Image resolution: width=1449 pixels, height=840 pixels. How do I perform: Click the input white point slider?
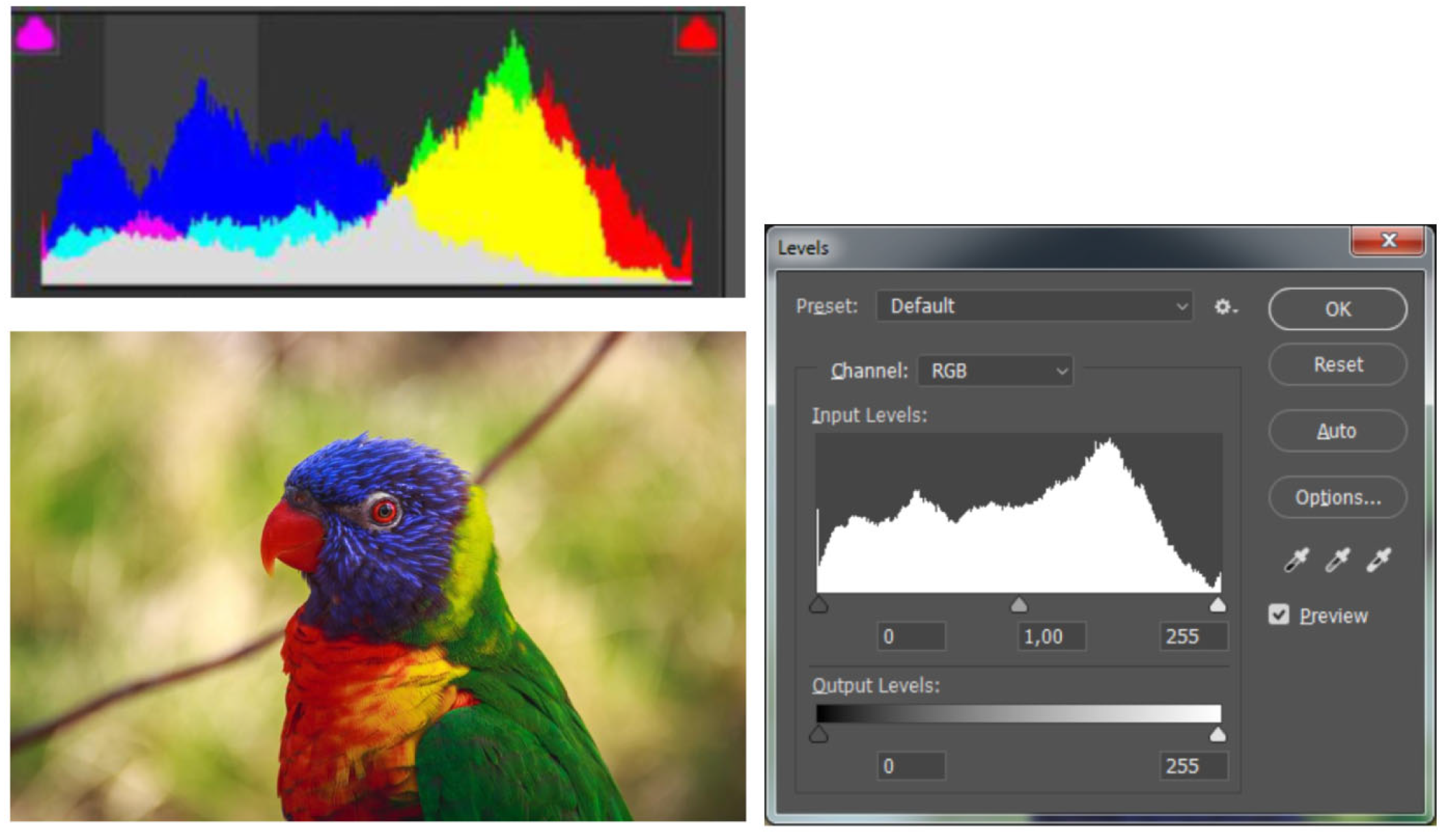[1217, 606]
